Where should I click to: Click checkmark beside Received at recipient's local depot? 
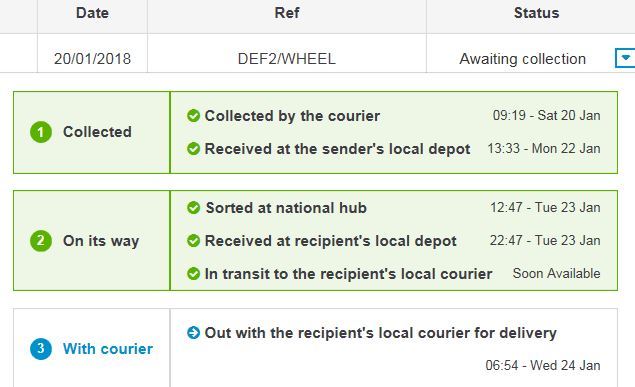click(x=194, y=241)
